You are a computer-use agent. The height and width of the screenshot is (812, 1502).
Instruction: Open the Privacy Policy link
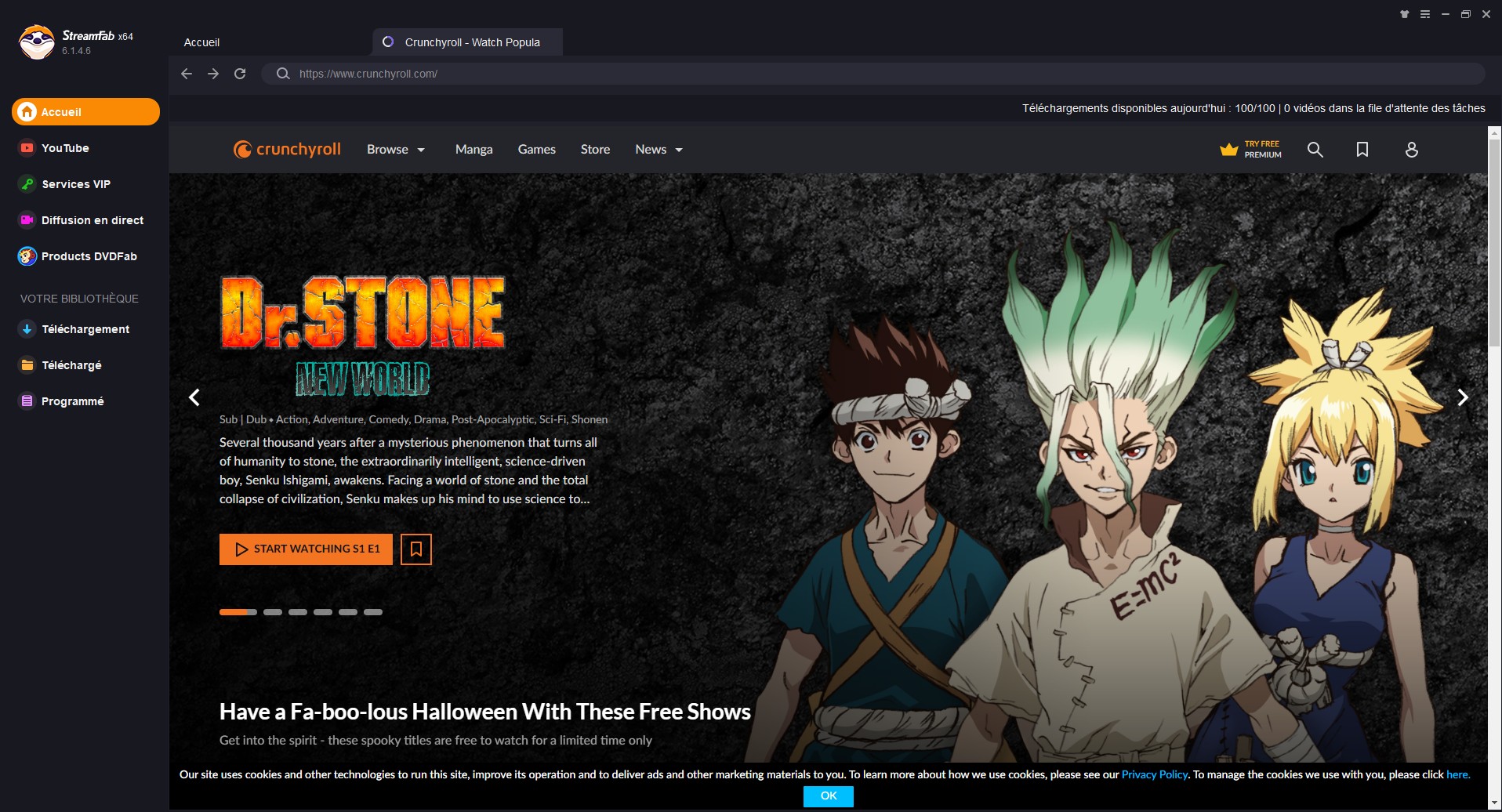1155,774
